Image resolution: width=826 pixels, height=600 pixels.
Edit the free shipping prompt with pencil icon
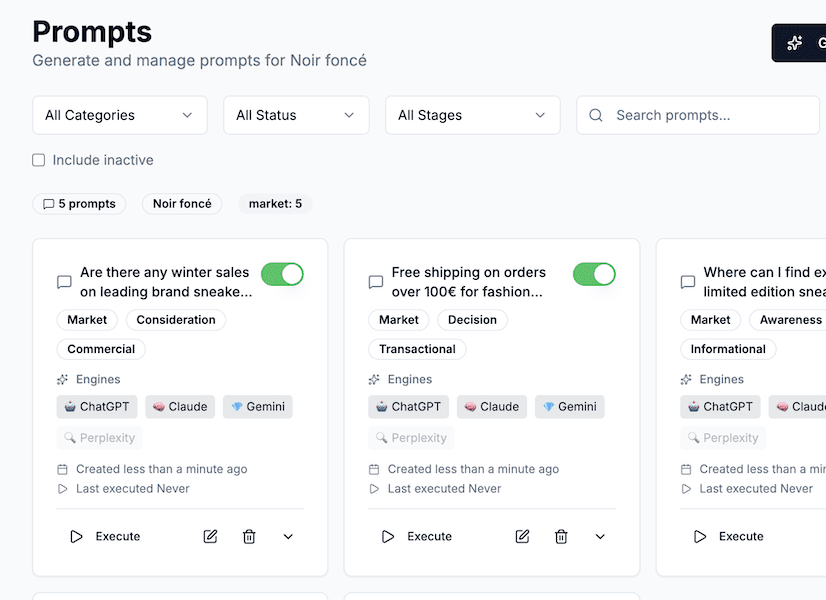click(522, 536)
